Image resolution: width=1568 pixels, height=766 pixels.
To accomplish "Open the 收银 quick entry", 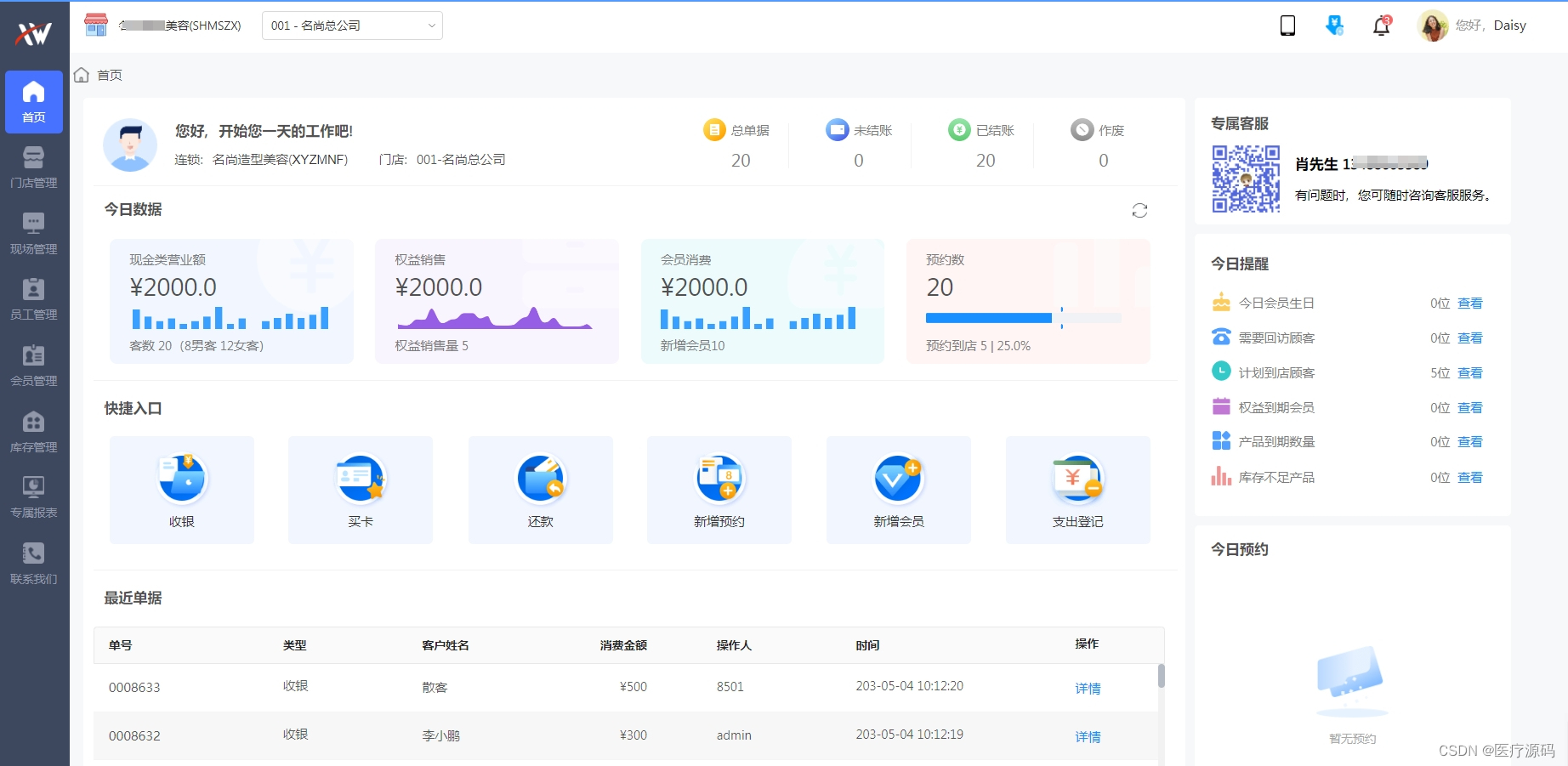I will pyautogui.click(x=182, y=490).
